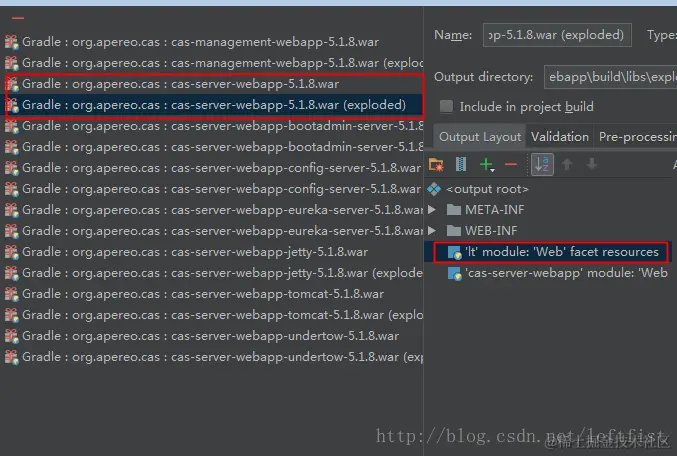Click the red minus remove-artifact icon above the list

[x=18, y=18]
